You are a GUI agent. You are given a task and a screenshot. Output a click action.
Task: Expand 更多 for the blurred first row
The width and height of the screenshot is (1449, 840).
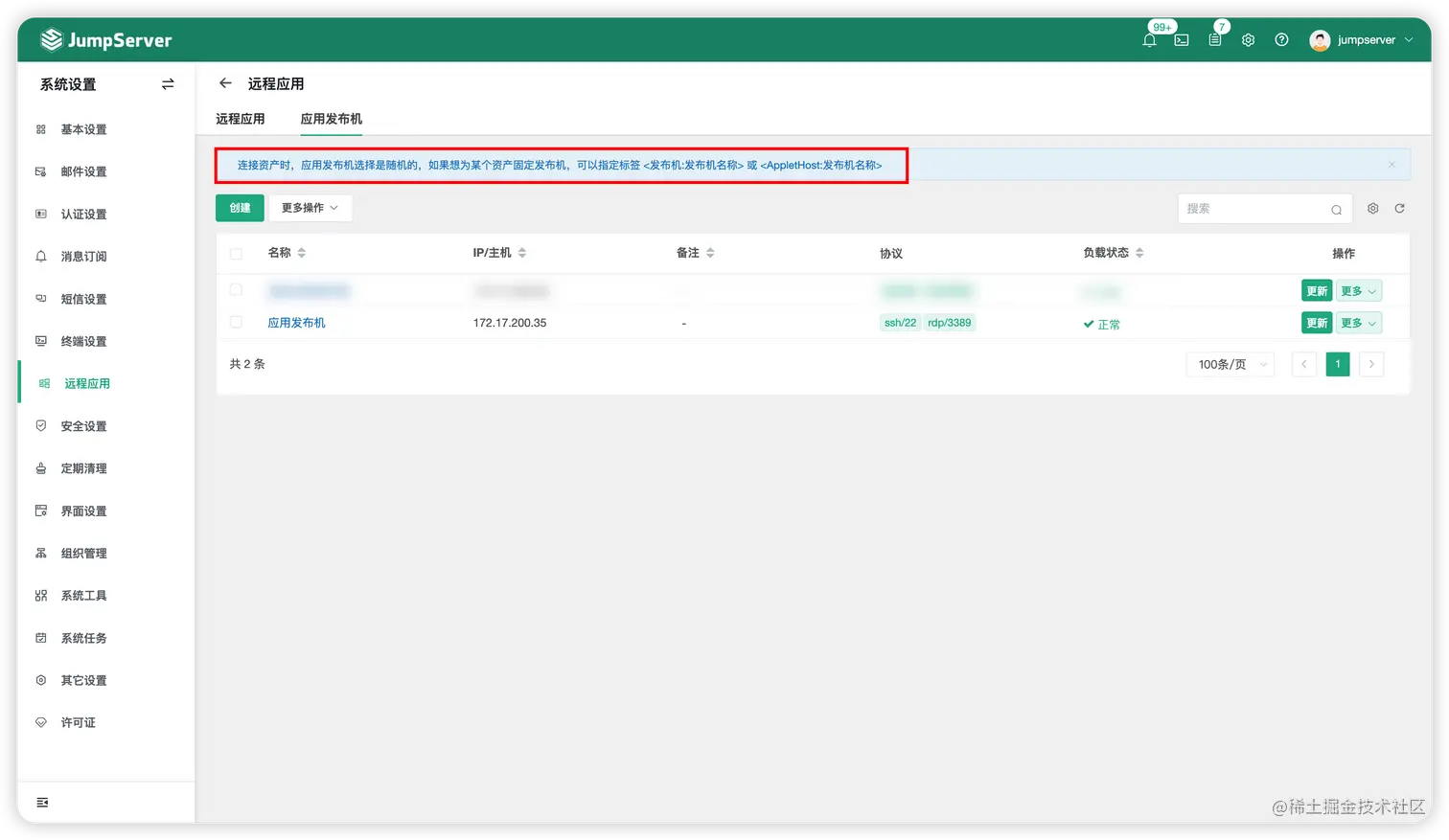[1359, 290]
